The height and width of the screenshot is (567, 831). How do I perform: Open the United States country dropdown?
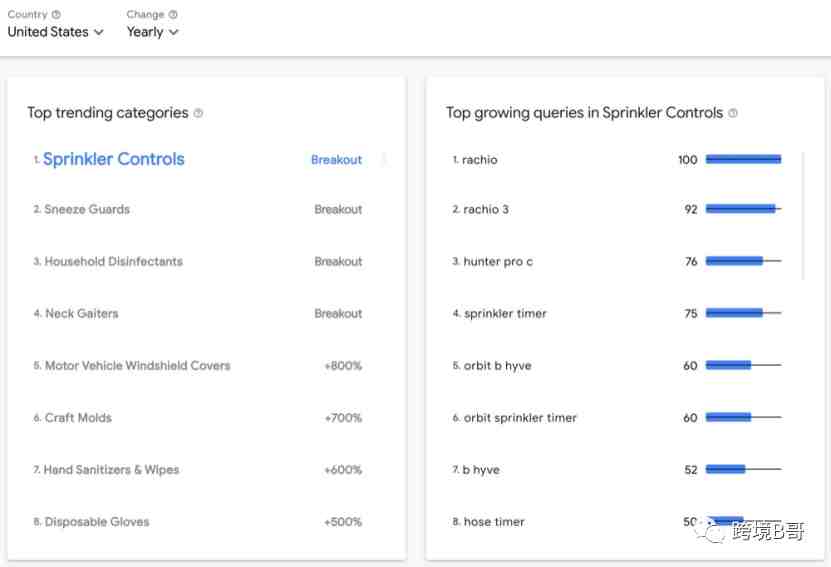55,32
